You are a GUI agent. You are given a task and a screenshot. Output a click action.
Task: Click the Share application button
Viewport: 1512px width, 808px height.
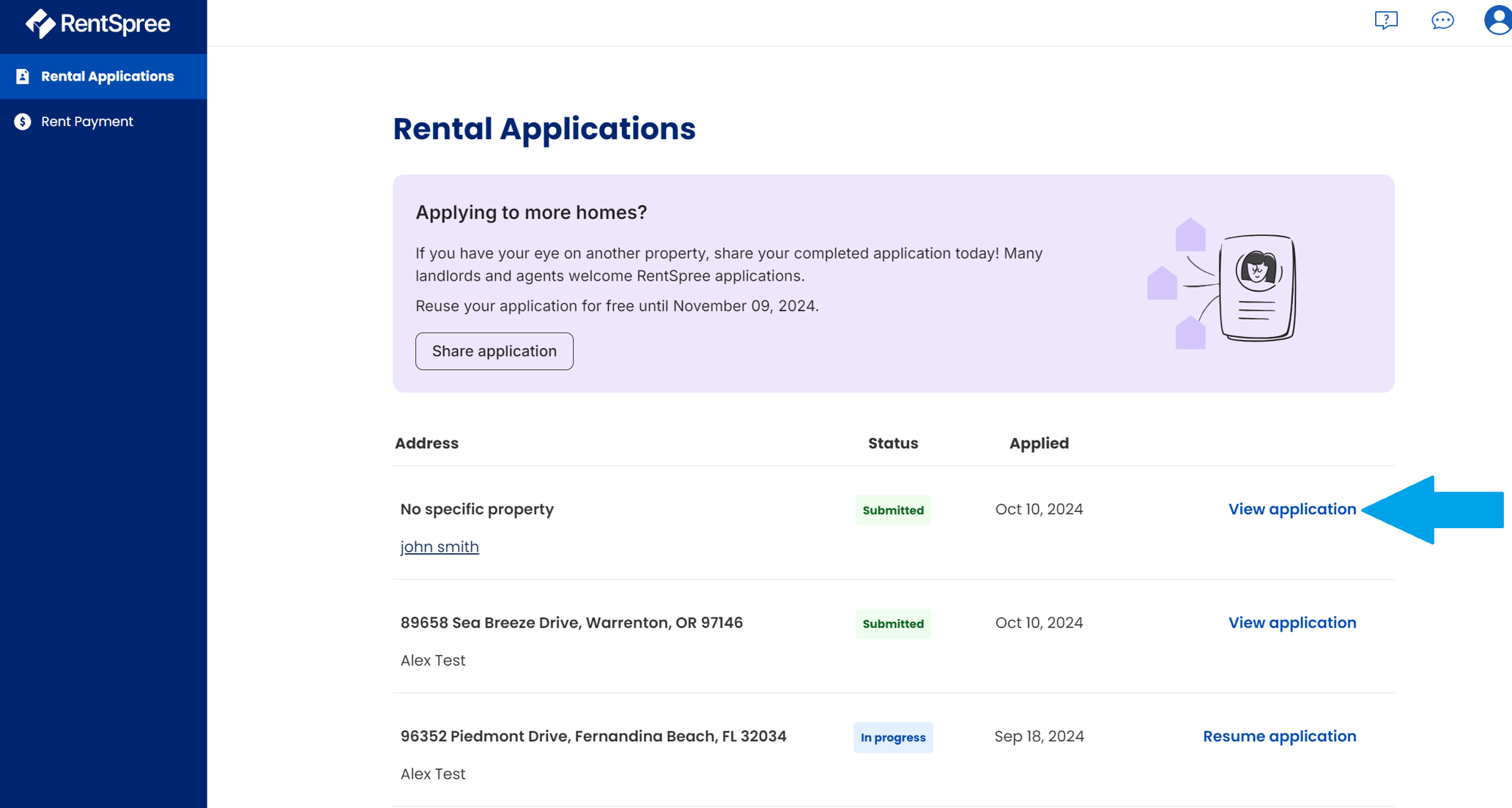(494, 351)
